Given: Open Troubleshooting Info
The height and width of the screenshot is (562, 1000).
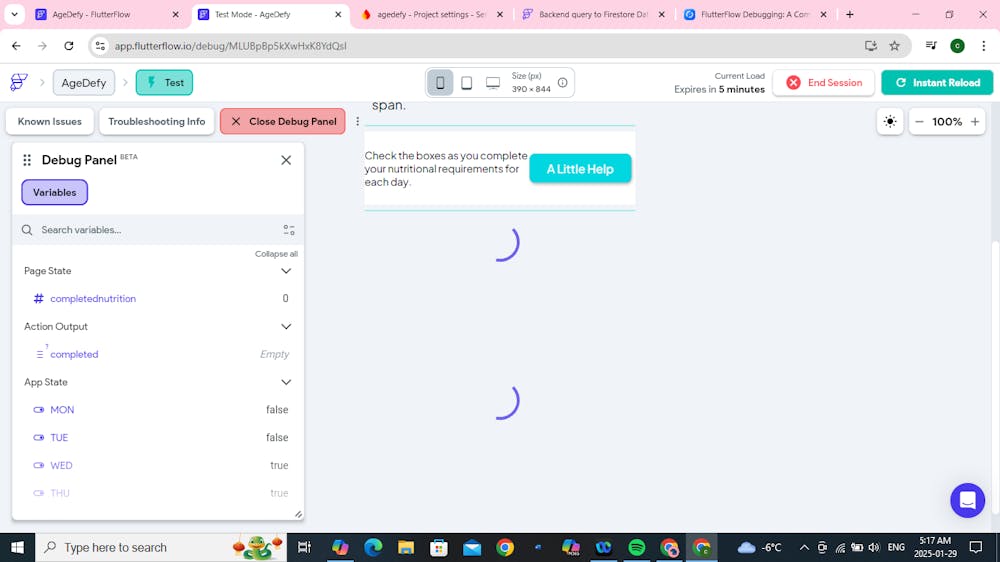Looking at the screenshot, I should (156, 121).
